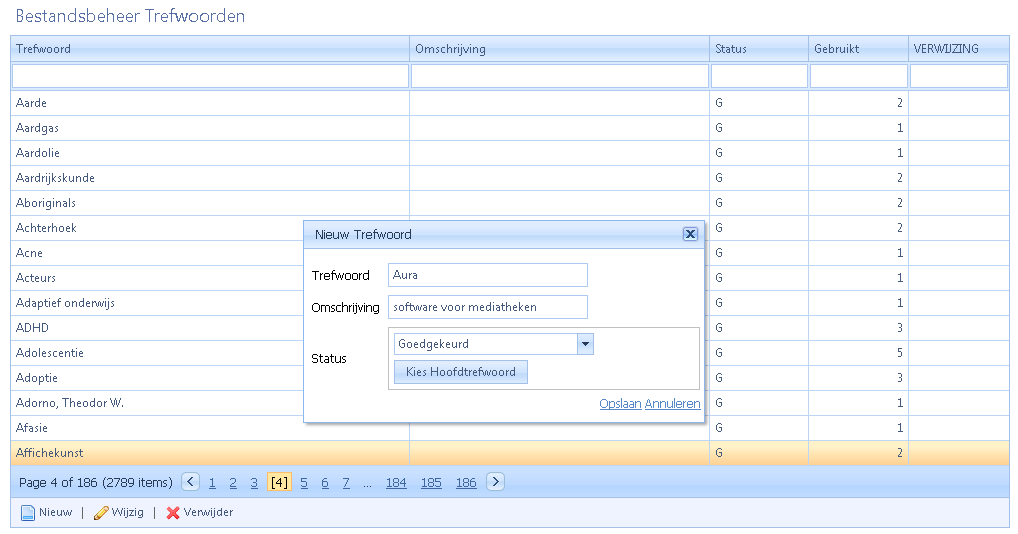Click the Trefwoord column filter box

coord(210,76)
